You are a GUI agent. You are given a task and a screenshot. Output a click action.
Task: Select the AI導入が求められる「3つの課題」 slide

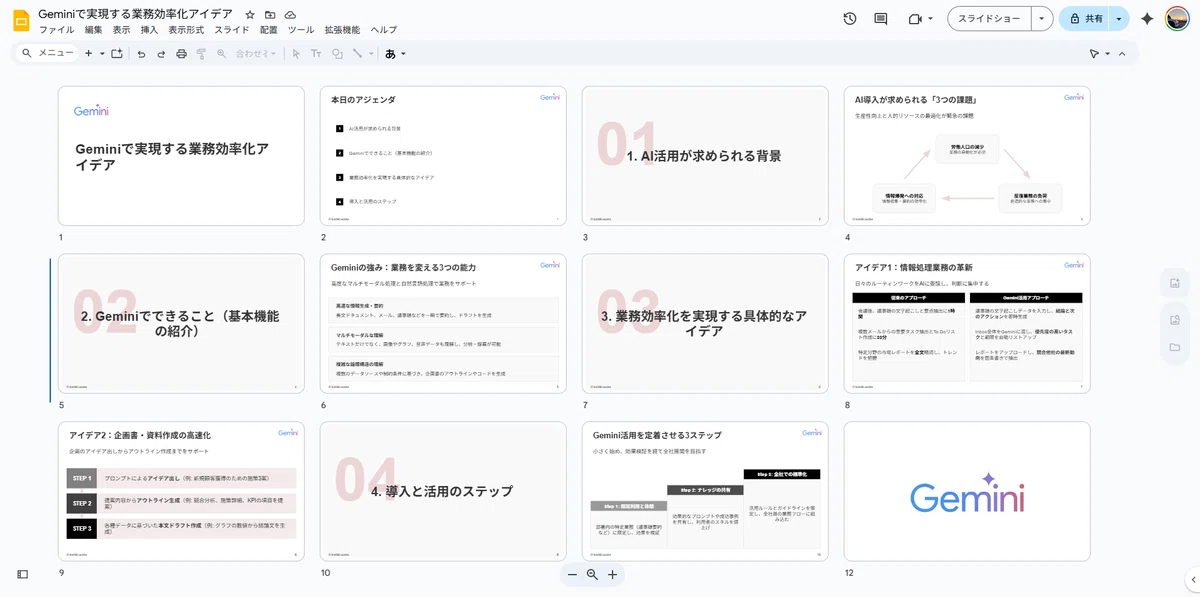coord(967,156)
